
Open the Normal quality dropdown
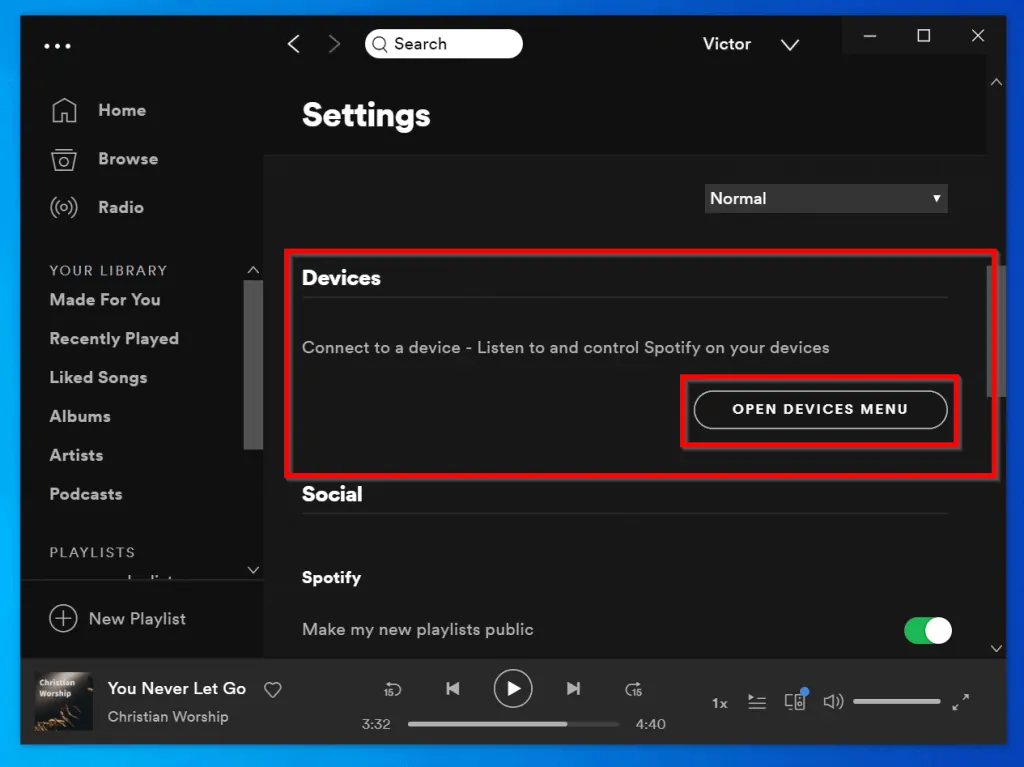(x=825, y=198)
